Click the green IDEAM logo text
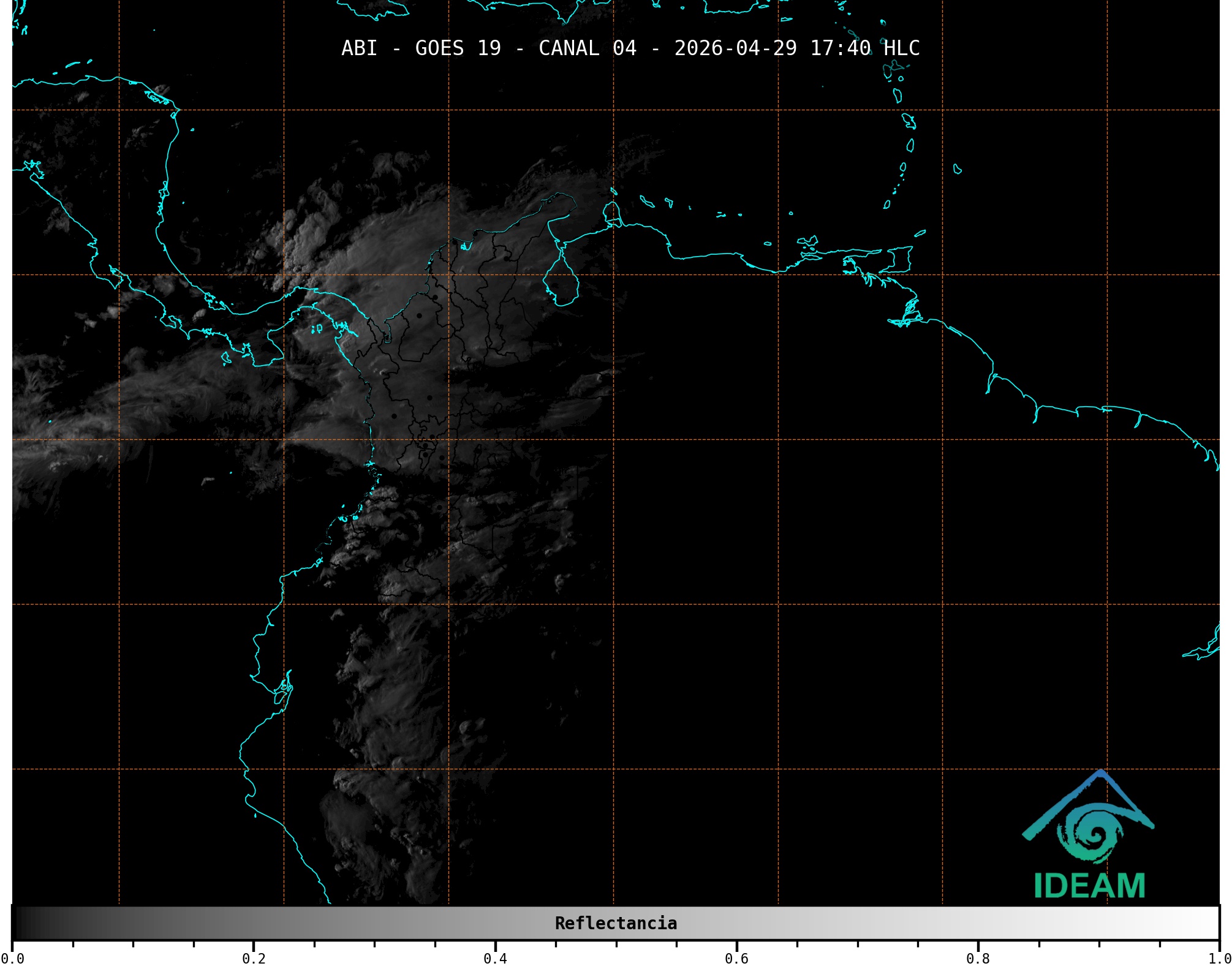 click(1089, 886)
